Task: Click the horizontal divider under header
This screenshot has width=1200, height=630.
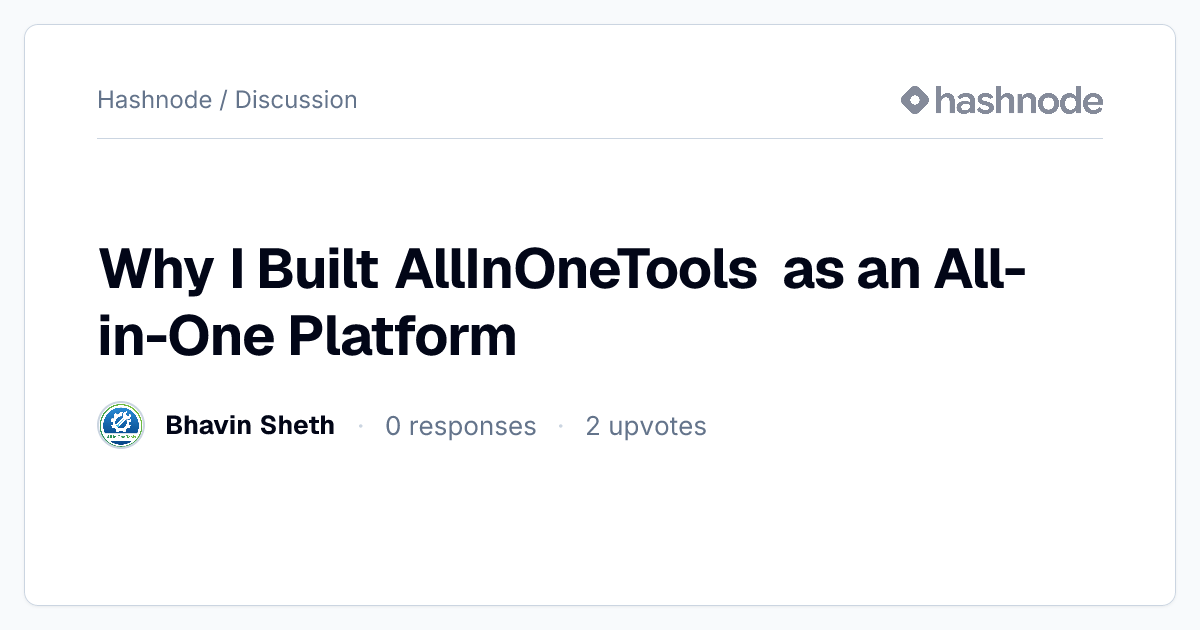Action: [x=600, y=138]
